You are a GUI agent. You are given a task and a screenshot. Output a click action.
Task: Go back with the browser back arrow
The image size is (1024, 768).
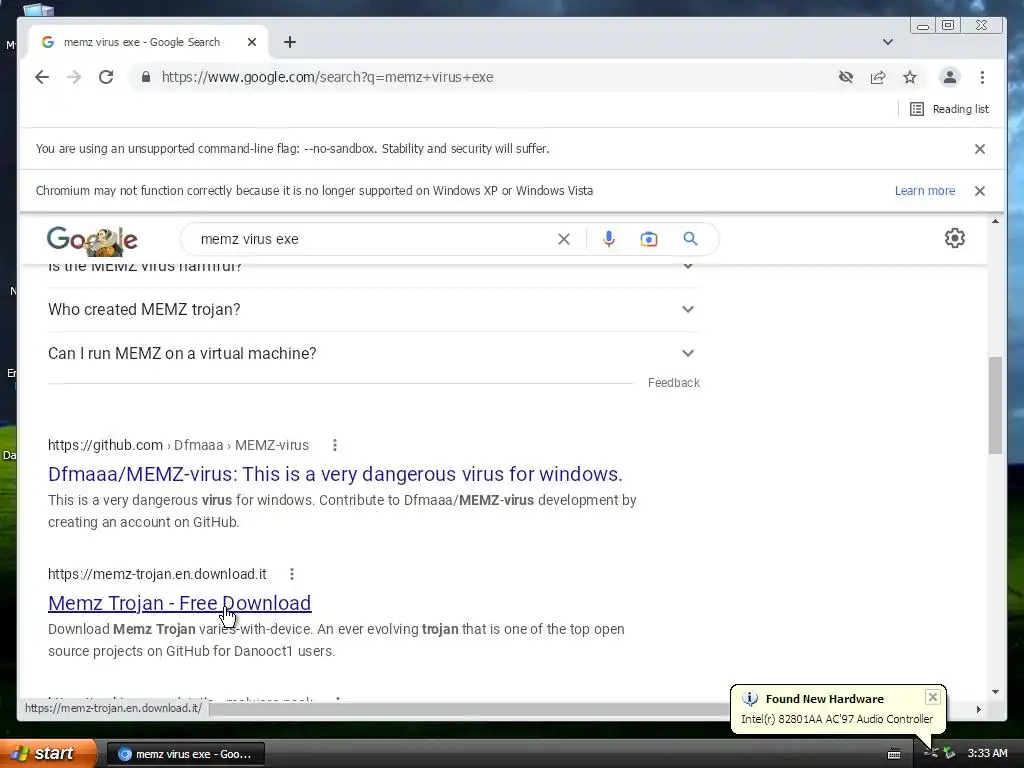tap(42, 77)
